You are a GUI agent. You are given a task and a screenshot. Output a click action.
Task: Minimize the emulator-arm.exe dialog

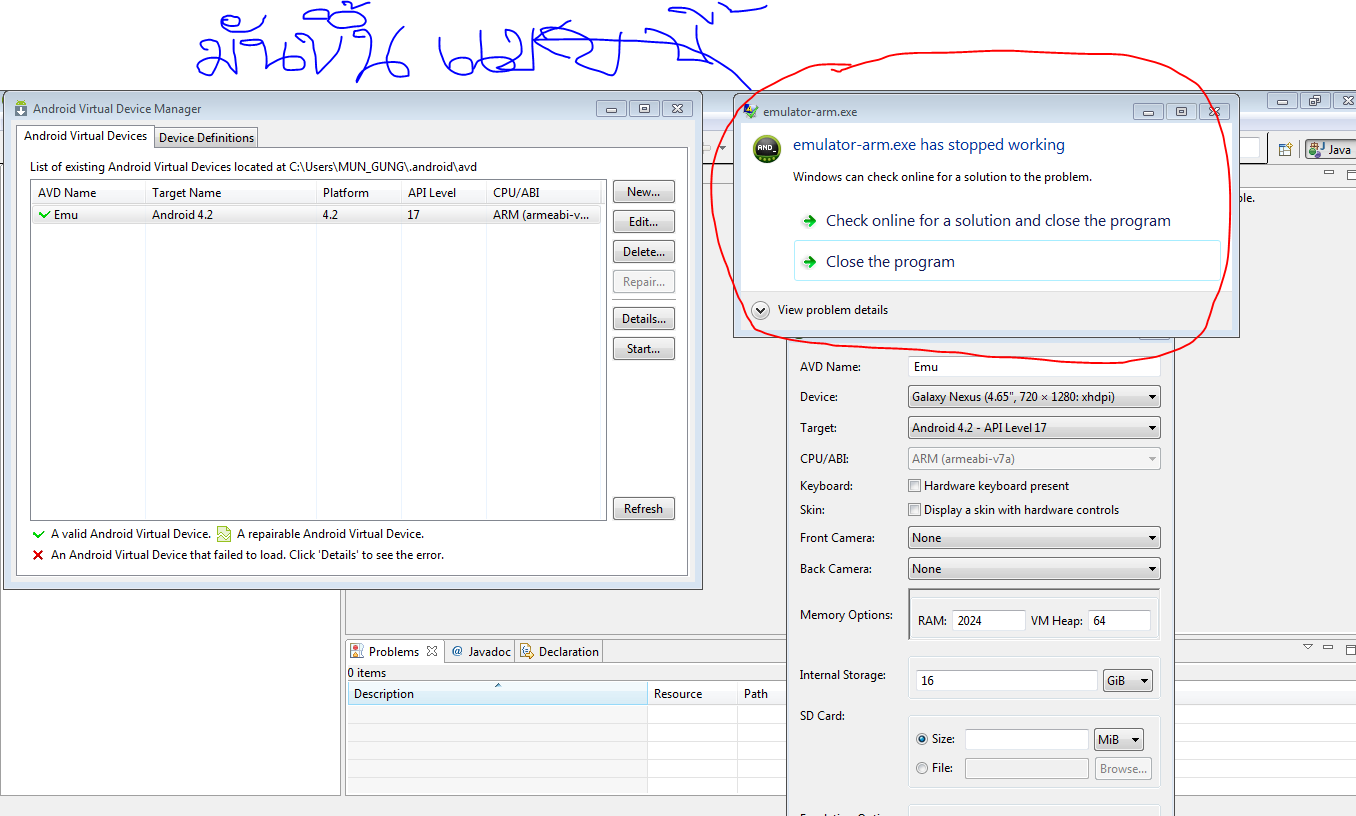click(1149, 112)
